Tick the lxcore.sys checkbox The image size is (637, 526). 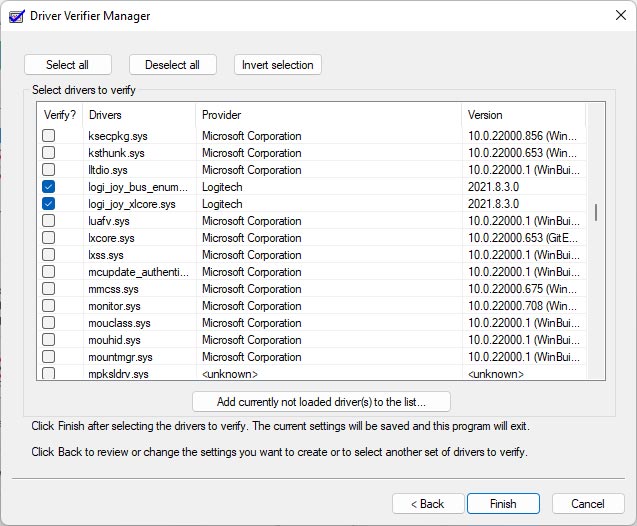point(48,238)
